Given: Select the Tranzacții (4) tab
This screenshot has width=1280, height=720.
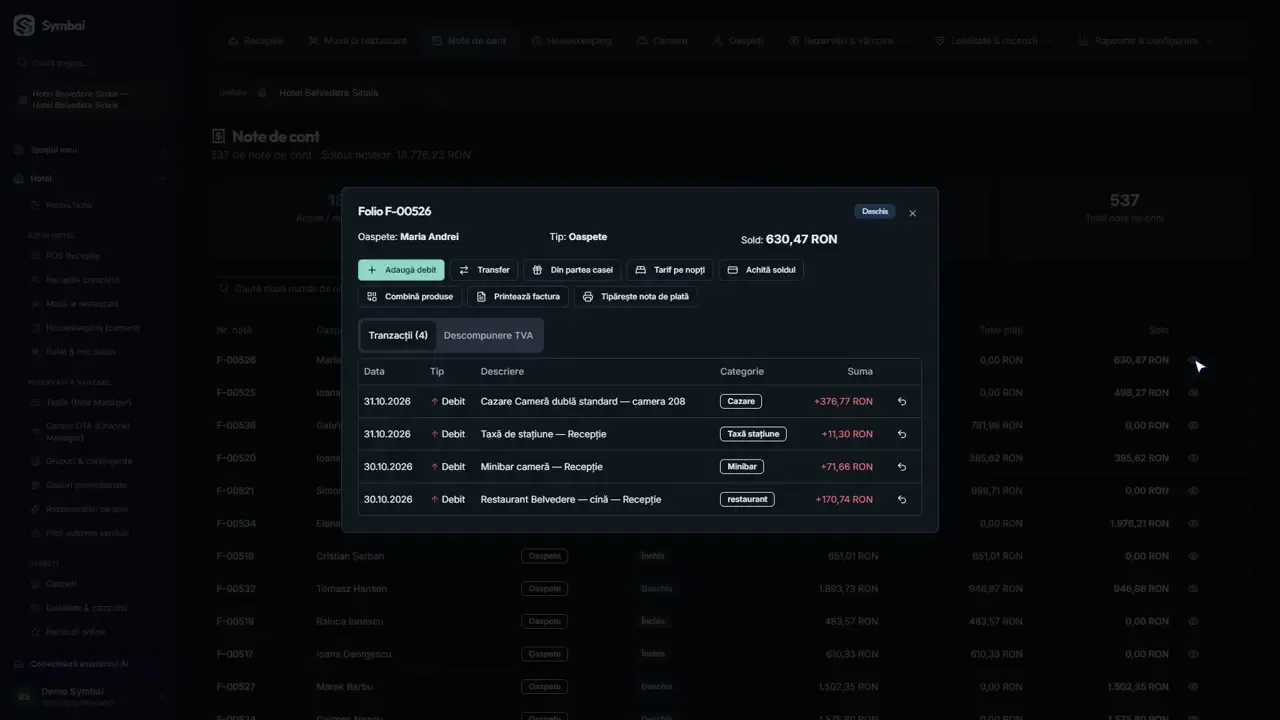Looking at the screenshot, I should click(x=398, y=335).
